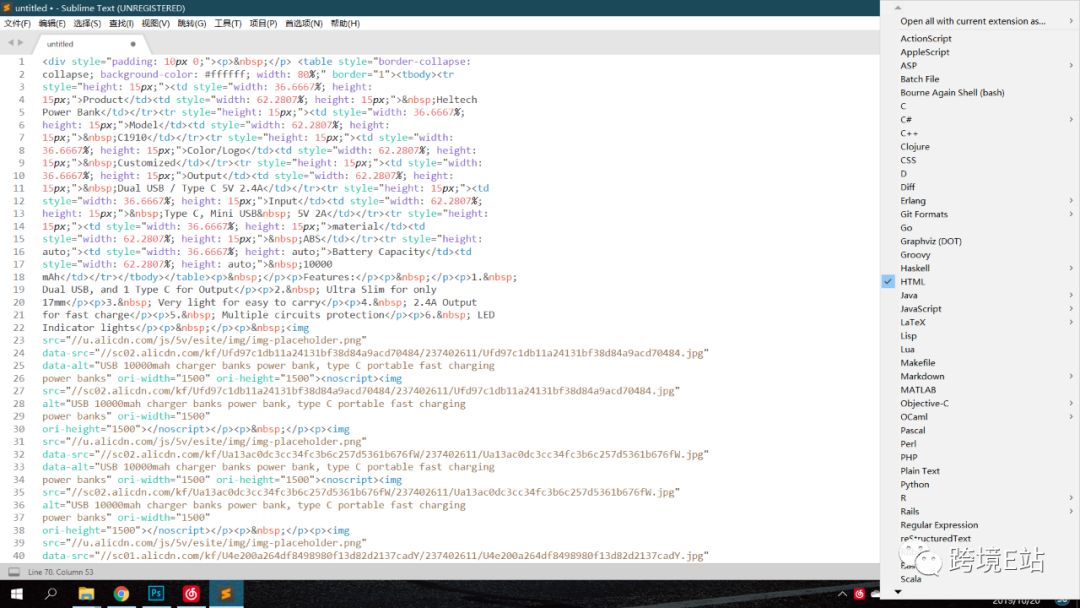1080x608 pixels.
Task: Choose Batch File syntax
Action: point(920,79)
